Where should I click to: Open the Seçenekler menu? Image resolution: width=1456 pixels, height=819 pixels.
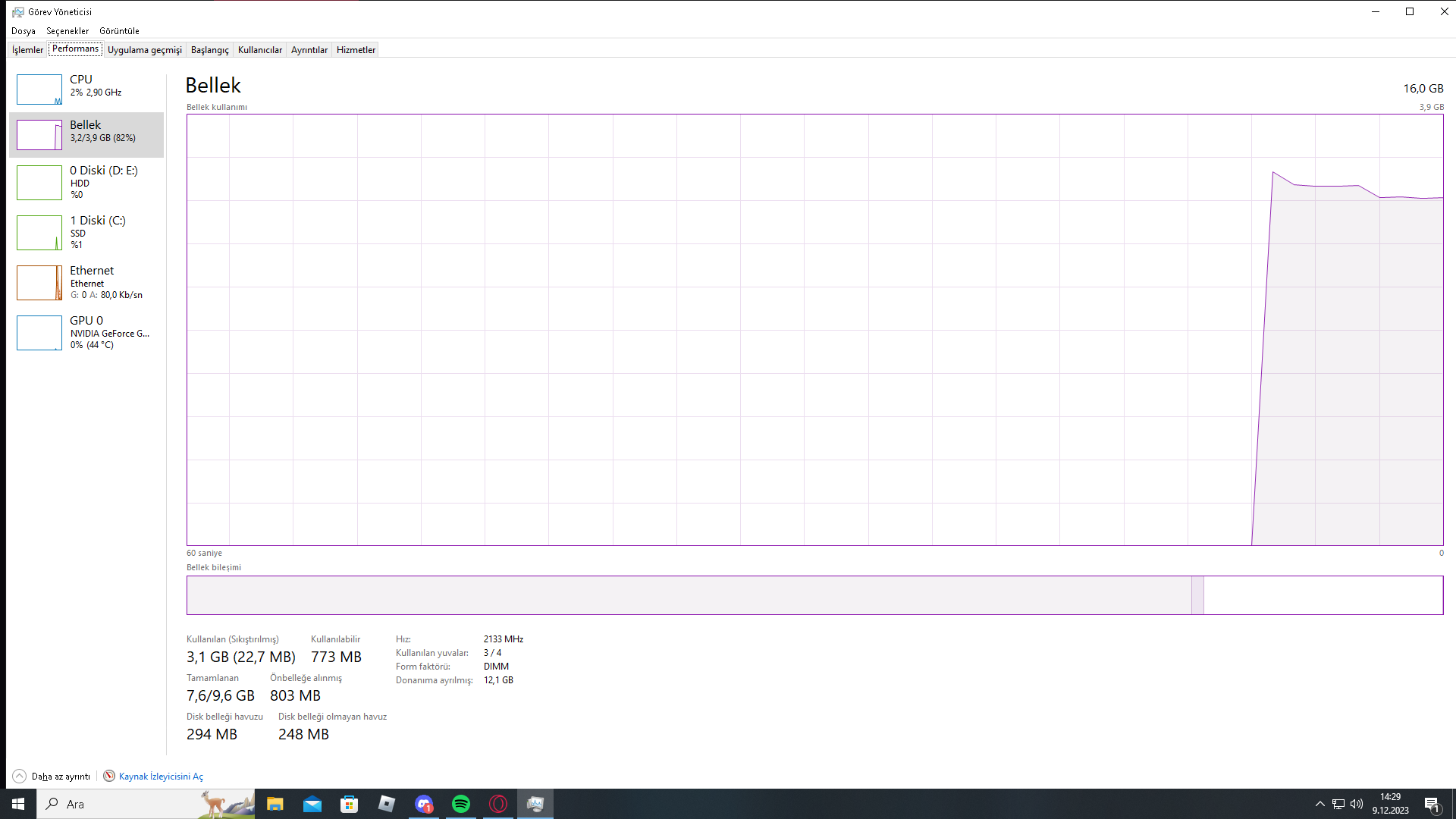point(67,31)
